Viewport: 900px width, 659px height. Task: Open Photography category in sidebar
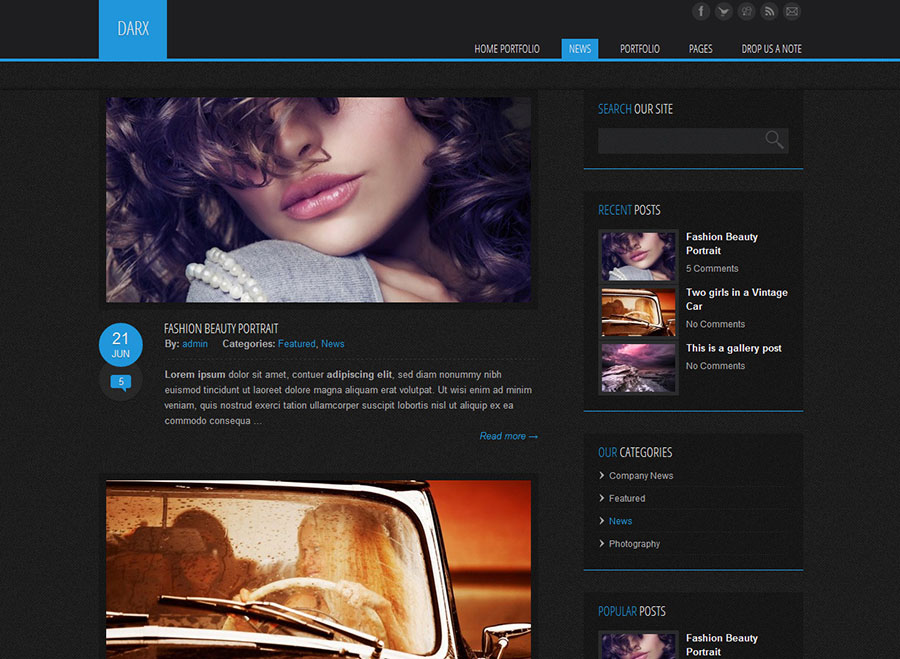pyautogui.click(x=634, y=544)
